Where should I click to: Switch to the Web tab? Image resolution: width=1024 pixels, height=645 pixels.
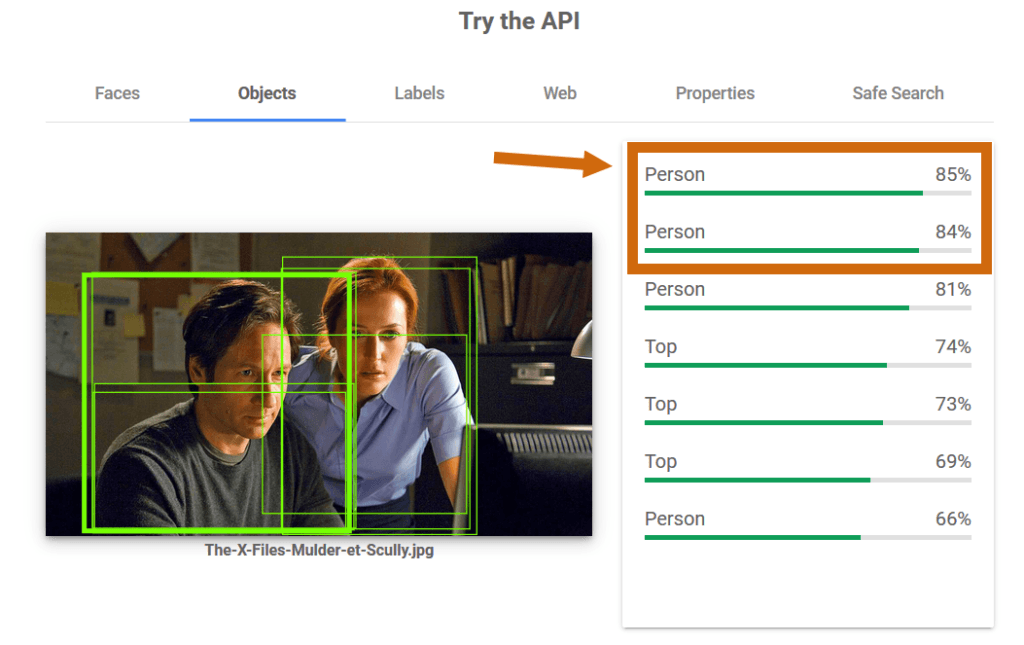pyautogui.click(x=560, y=93)
